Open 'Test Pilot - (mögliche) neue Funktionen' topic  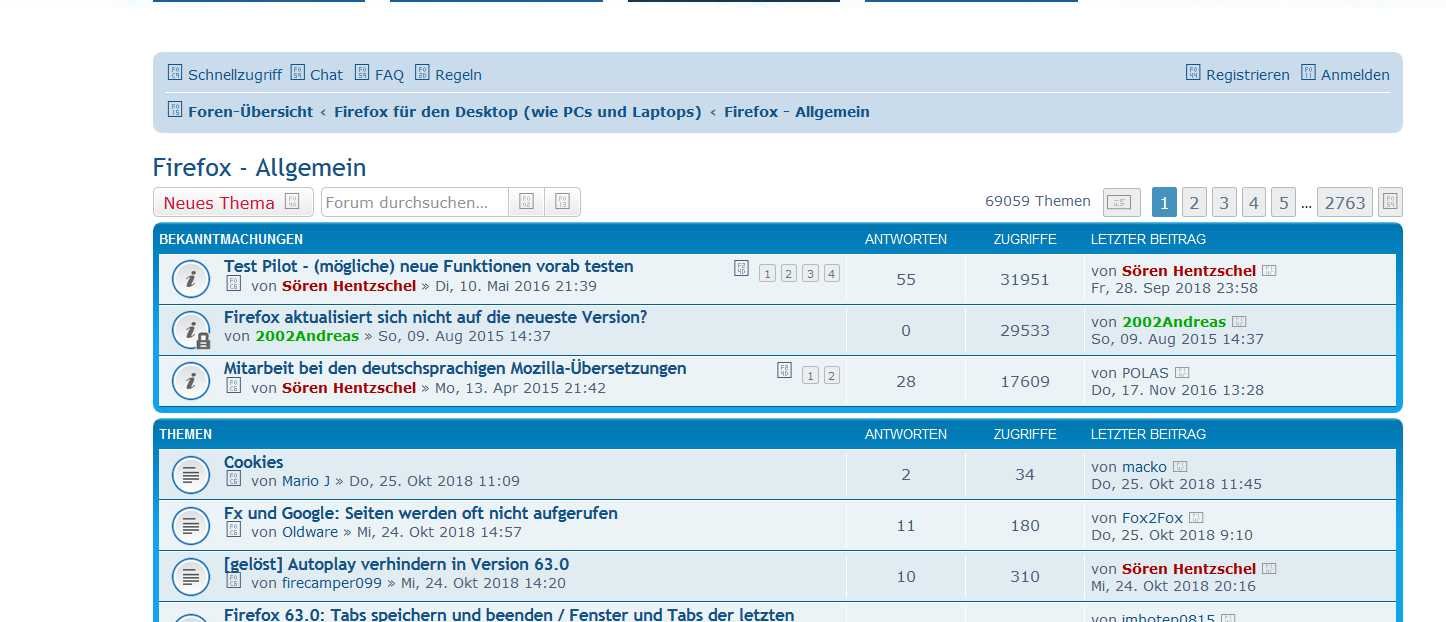(428, 266)
